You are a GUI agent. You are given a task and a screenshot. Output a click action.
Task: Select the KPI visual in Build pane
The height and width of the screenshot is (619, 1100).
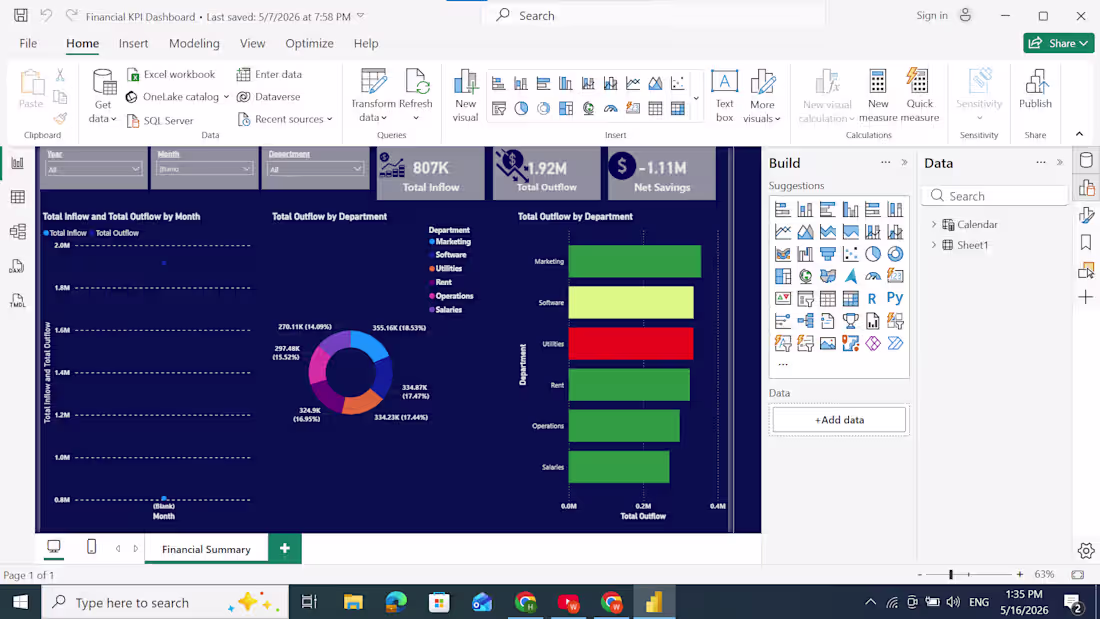(783, 298)
